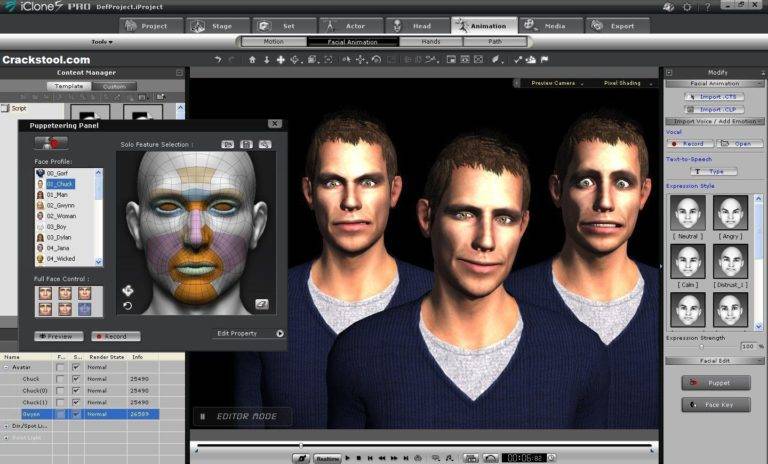Click the reset rotation icon below face model
Image resolution: width=768 pixels, height=464 pixels.
pyautogui.click(x=127, y=305)
